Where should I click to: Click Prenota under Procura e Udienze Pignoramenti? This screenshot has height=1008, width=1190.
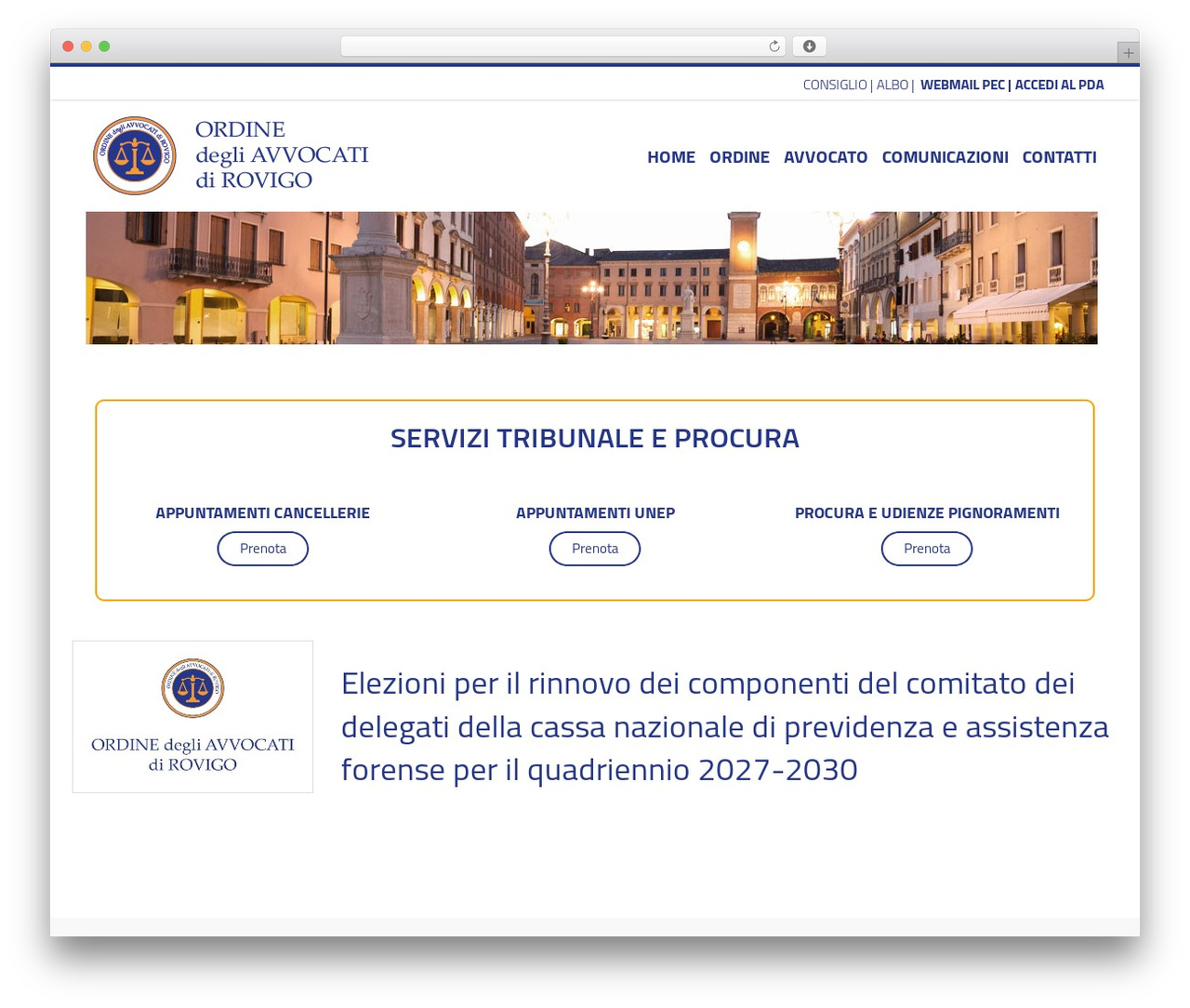[x=927, y=549]
